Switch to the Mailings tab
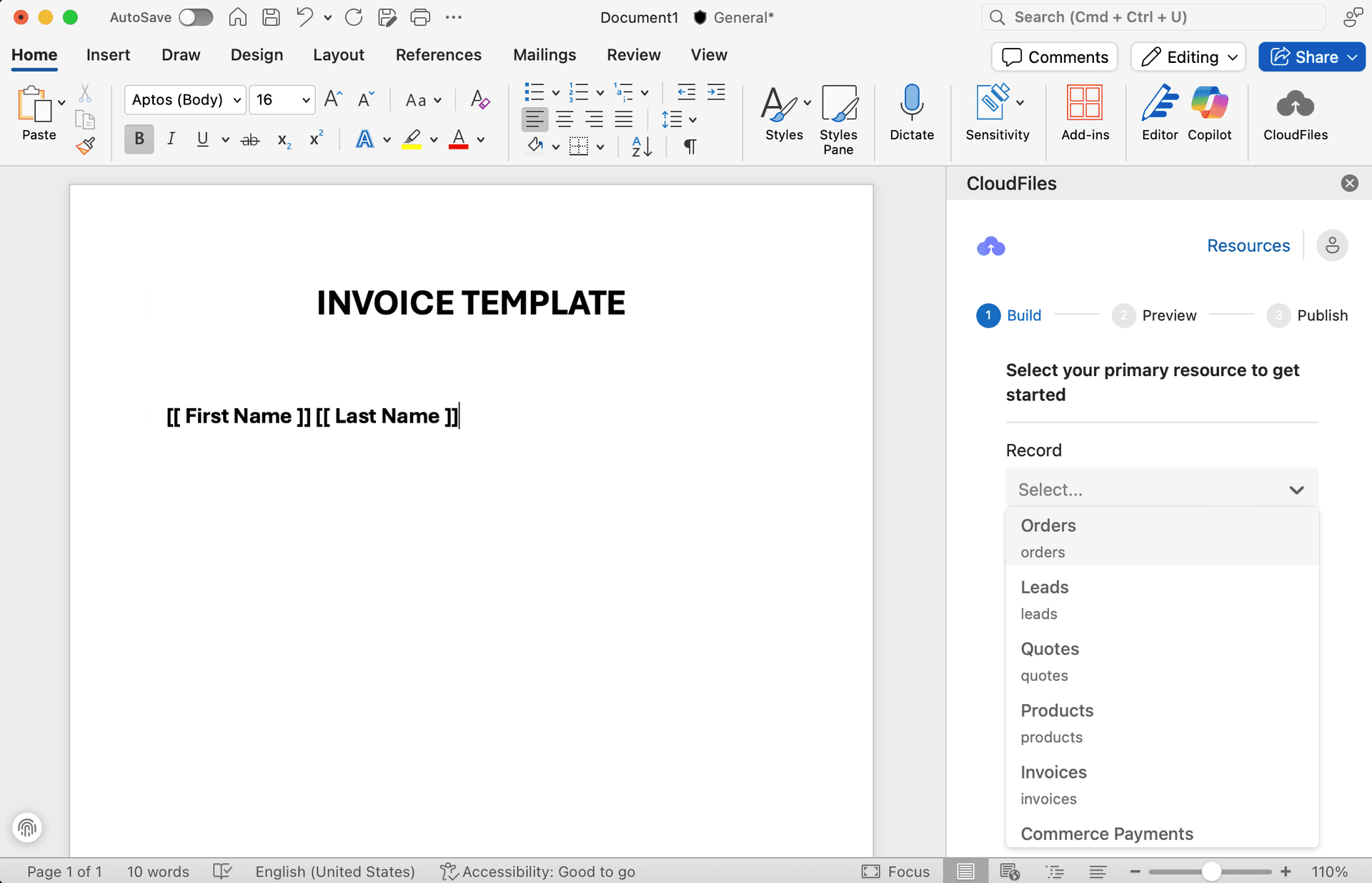This screenshot has height=883, width=1372. pyautogui.click(x=544, y=55)
